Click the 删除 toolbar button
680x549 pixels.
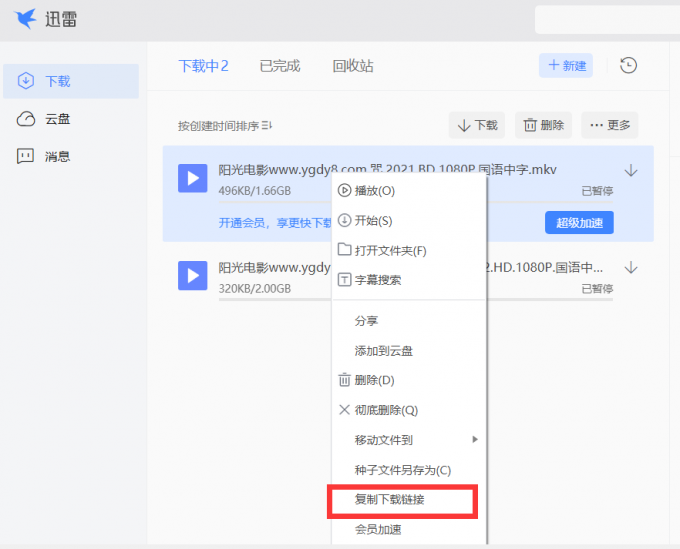pyautogui.click(x=543, y=125)
